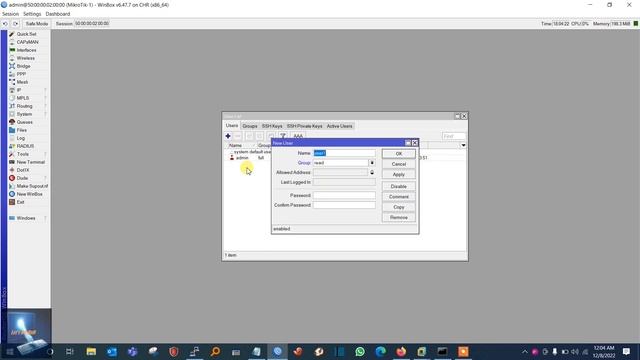Open the Wireless menu entry
The width and height of the screenshot is (640, 360).
tap(26, 58)
